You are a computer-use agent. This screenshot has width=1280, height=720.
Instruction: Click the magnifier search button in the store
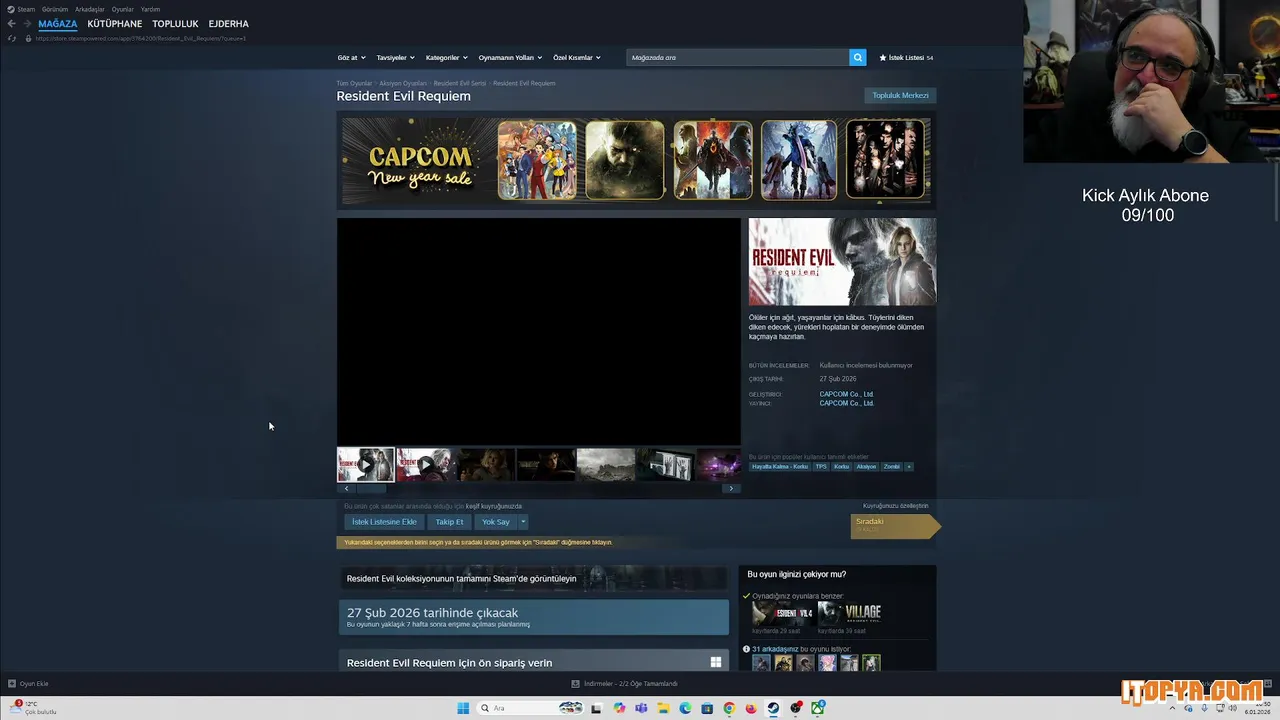(857, 57)
